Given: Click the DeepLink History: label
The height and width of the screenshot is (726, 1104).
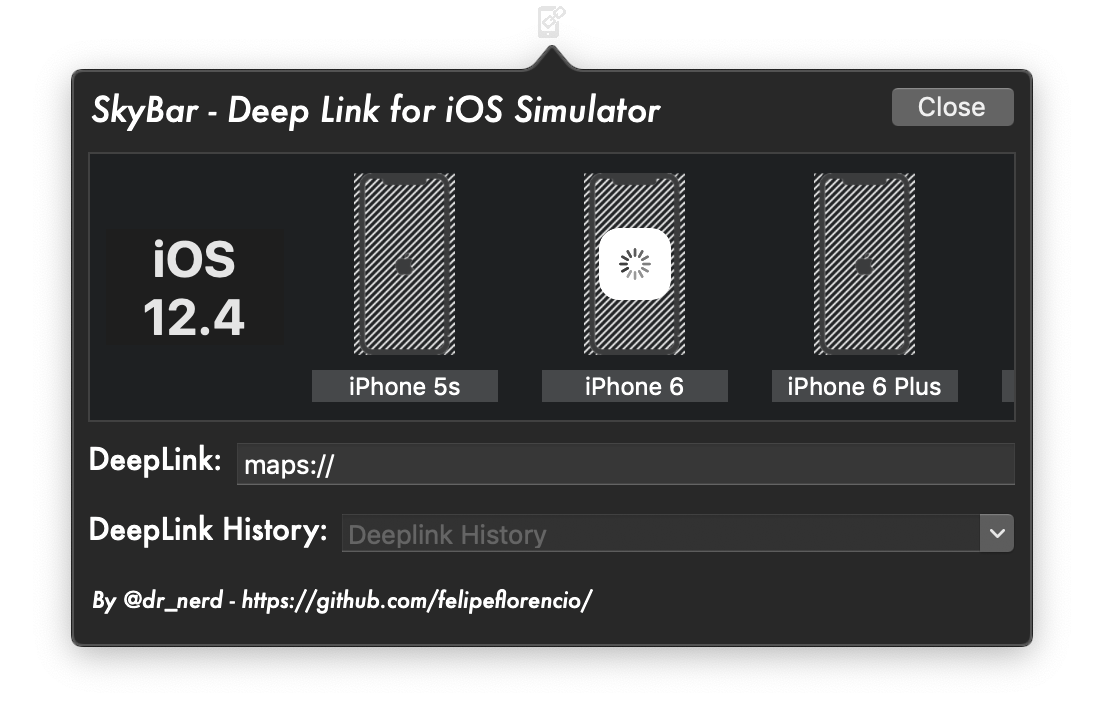Looking at the screenshot, I should (x=208, y=530).
